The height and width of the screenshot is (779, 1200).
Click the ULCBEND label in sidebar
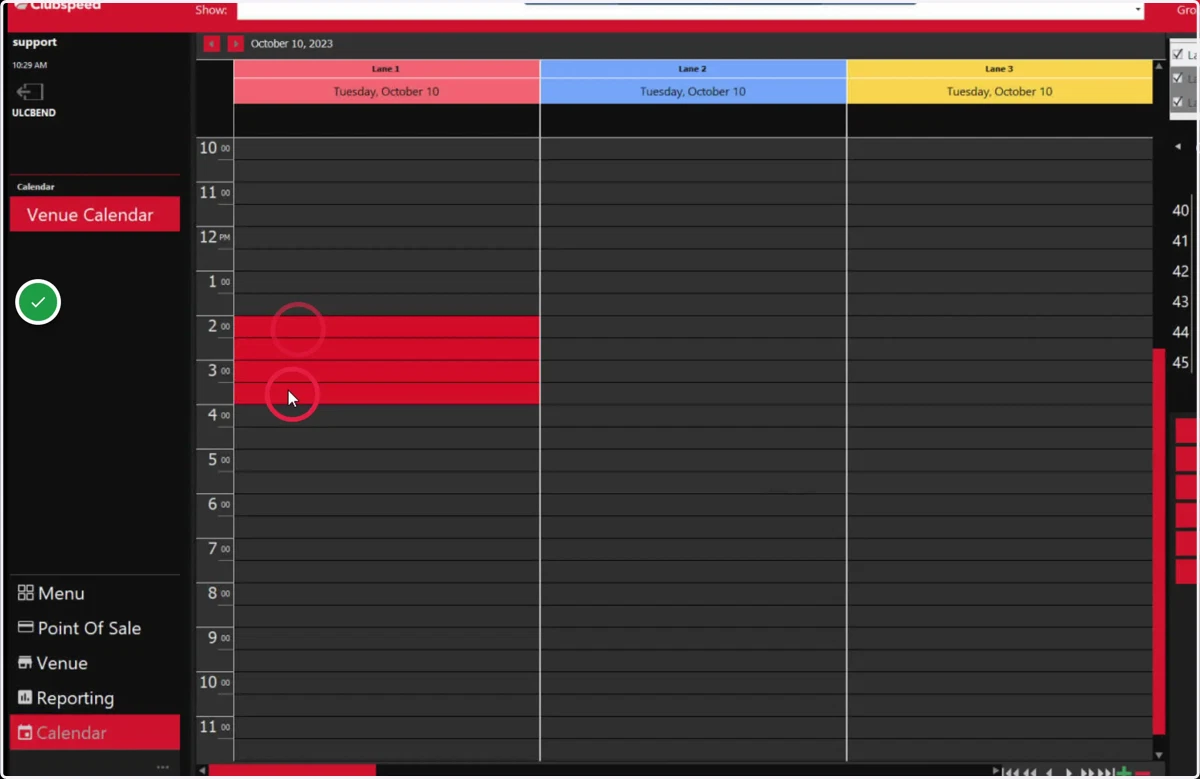click(x=34, y=113)
